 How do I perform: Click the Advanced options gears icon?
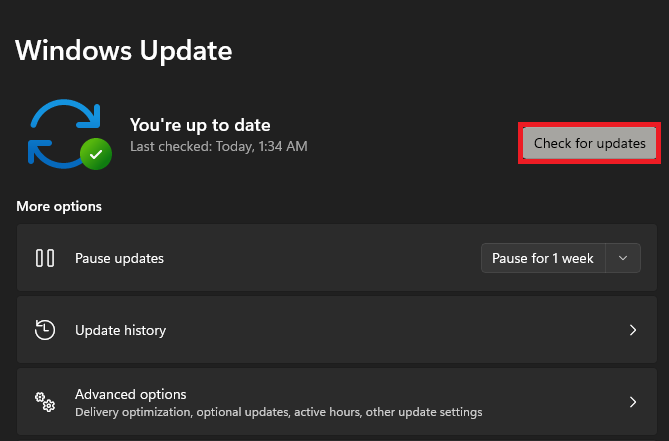(x=45, y=402)
